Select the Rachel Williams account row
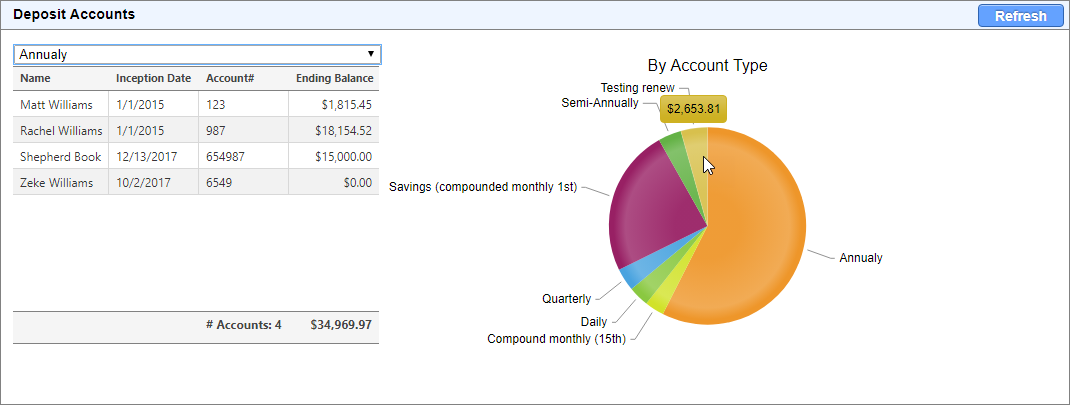 point(61,130)
